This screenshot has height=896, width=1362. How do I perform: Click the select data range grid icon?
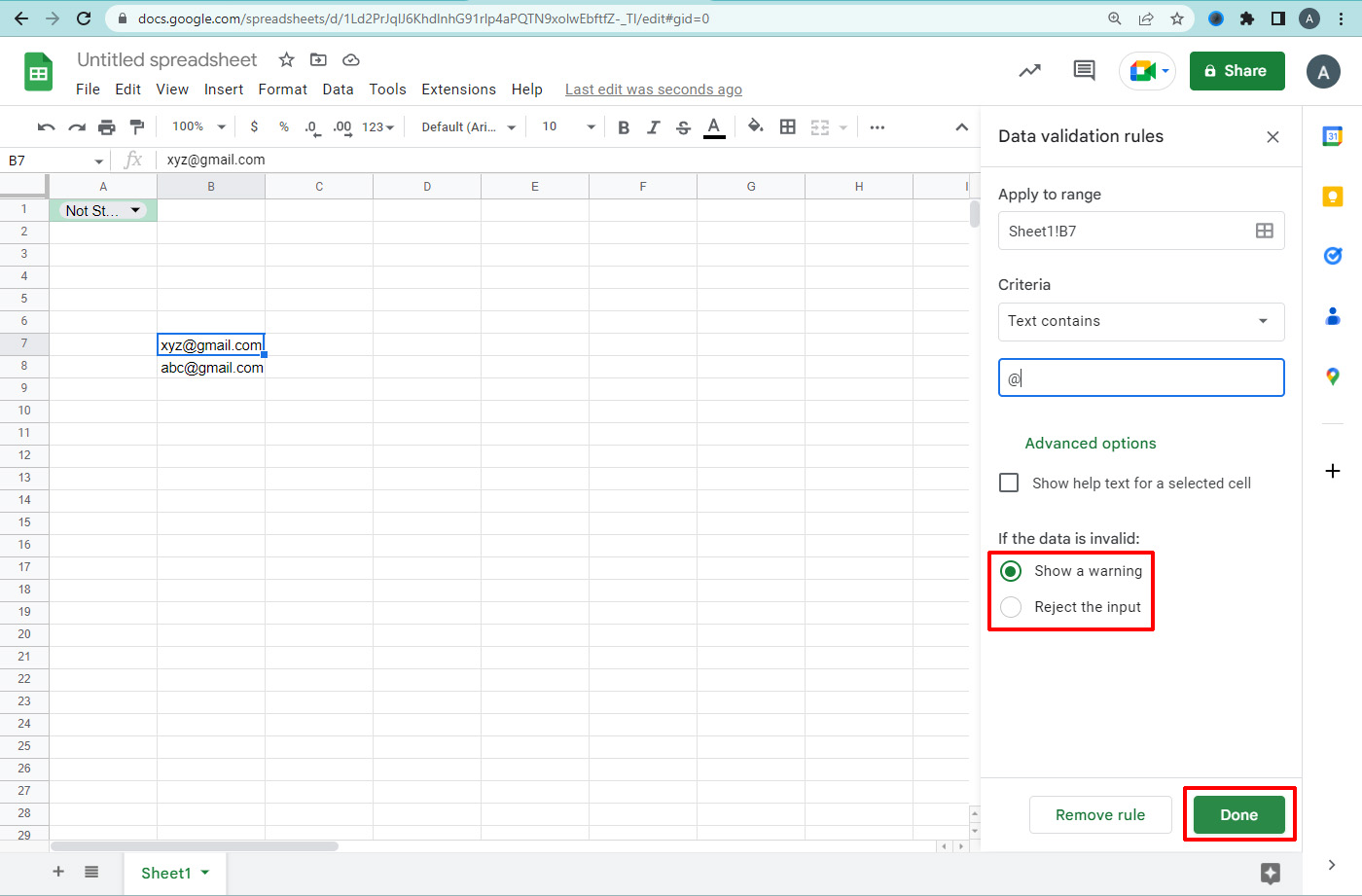click(x=1264, y=231)
